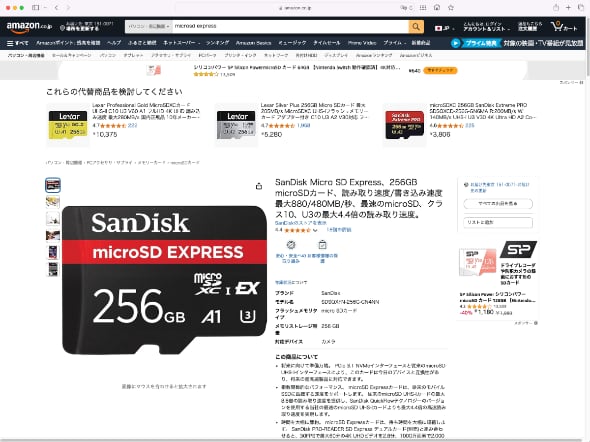This screenshot has height=442, width=590.
Task: Click the Safari share icon in toolbar
Action: tap(556, 8)
